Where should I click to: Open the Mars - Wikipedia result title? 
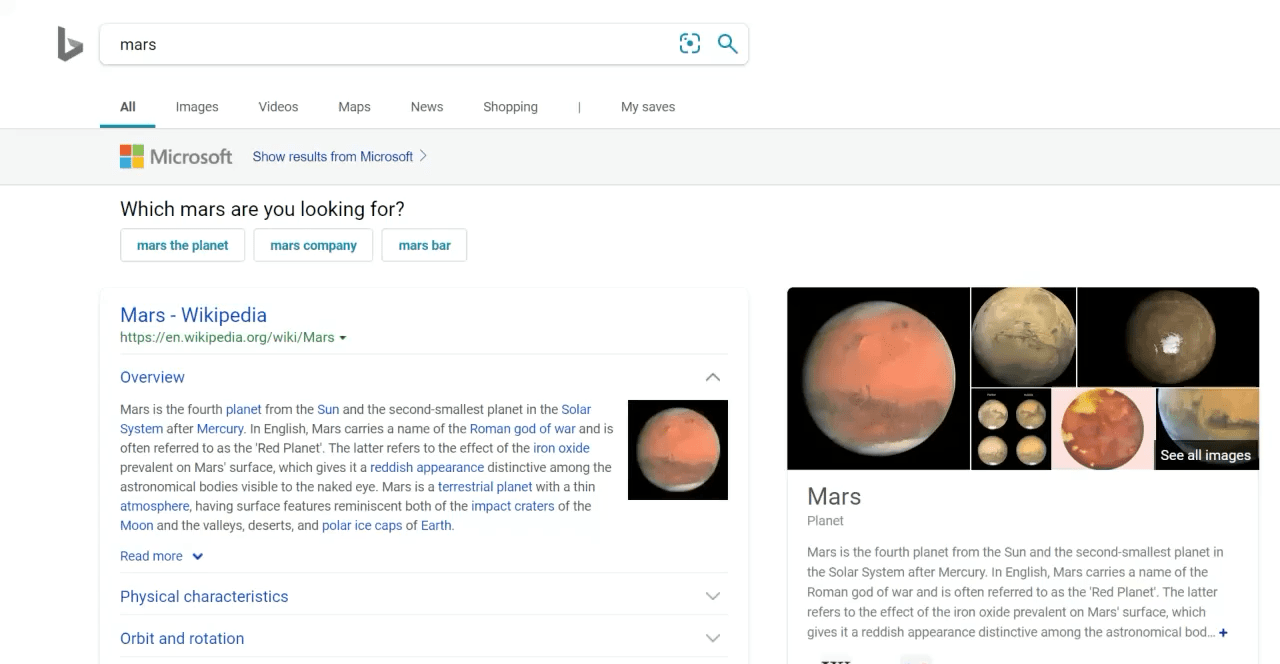tap(193, 315)
